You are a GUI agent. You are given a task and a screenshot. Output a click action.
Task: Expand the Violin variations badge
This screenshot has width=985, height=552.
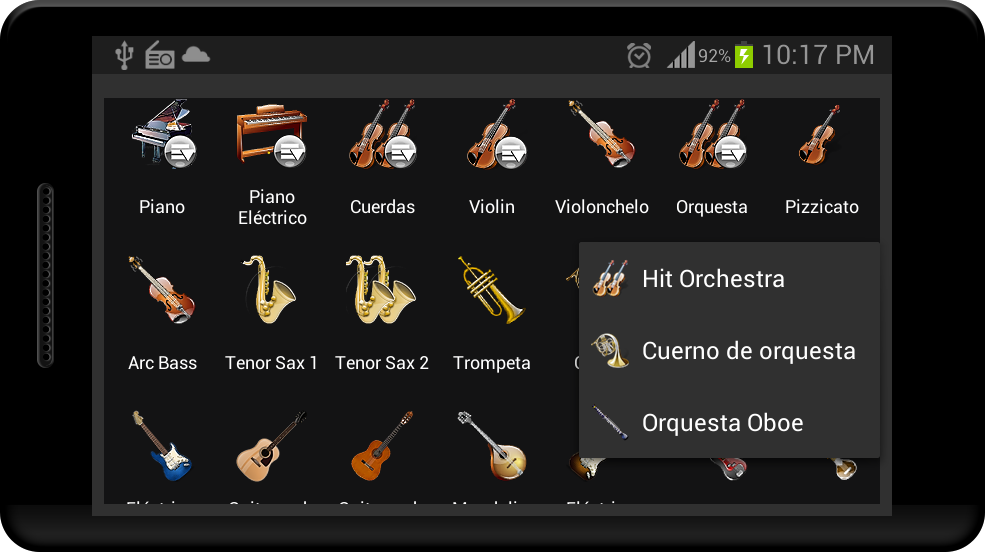(511, 152)
